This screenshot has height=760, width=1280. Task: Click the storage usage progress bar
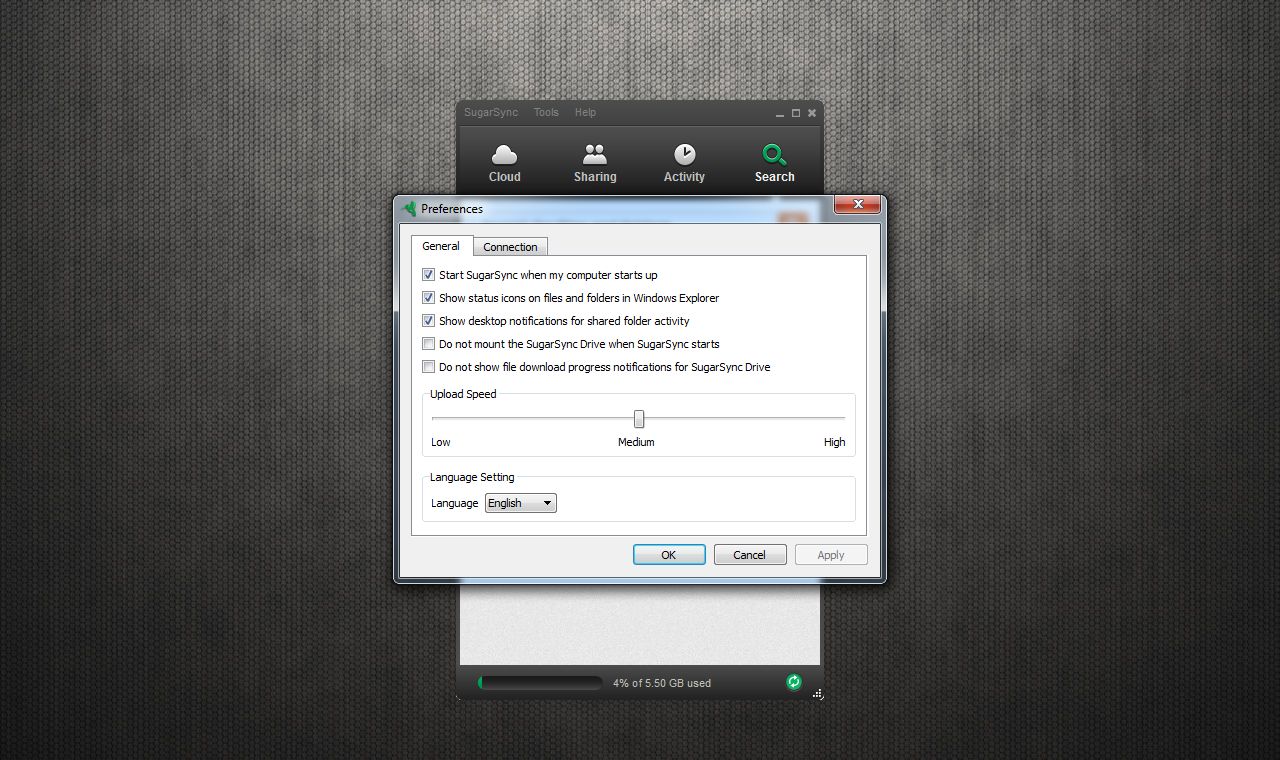[540, 683]
